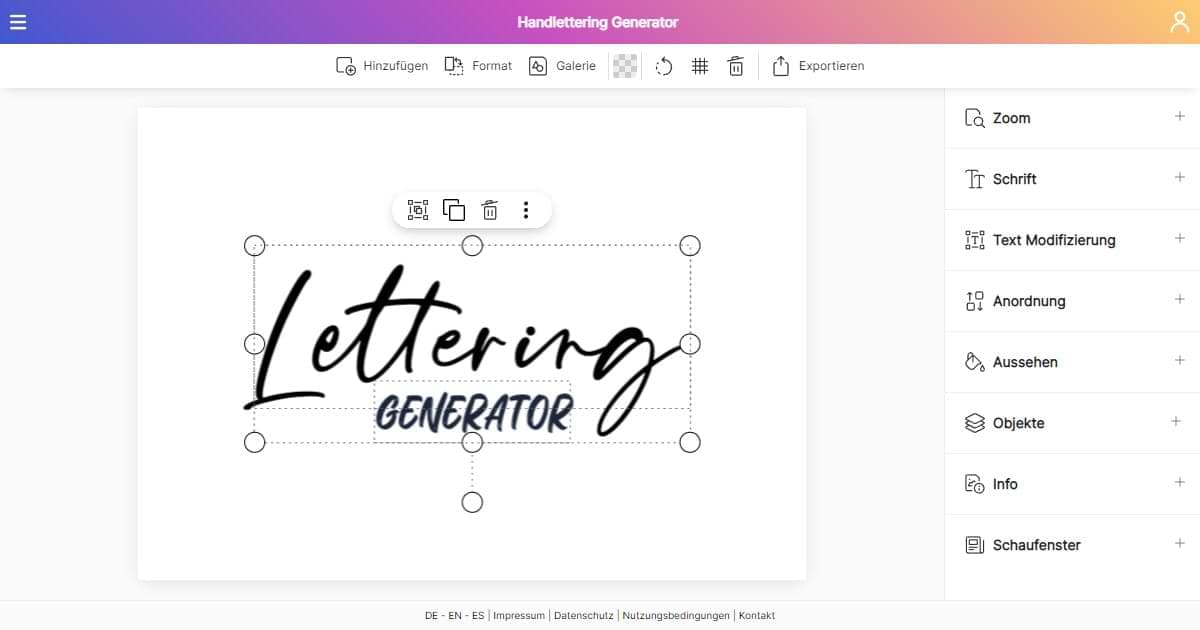Click the Text Modifizierung panel icon
Image resolution: width=1200 pixels, height=630 pixels.
coord(975,240)
